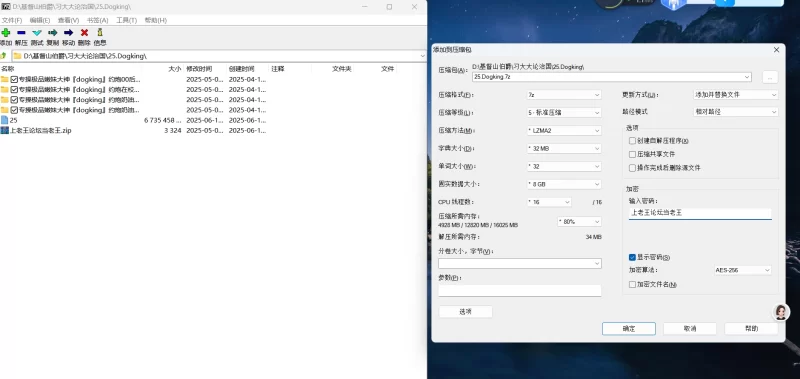Close the 添加到压缩包 dialog with its X
Viewport: 800px width, 379px height.
coord(776,49)
